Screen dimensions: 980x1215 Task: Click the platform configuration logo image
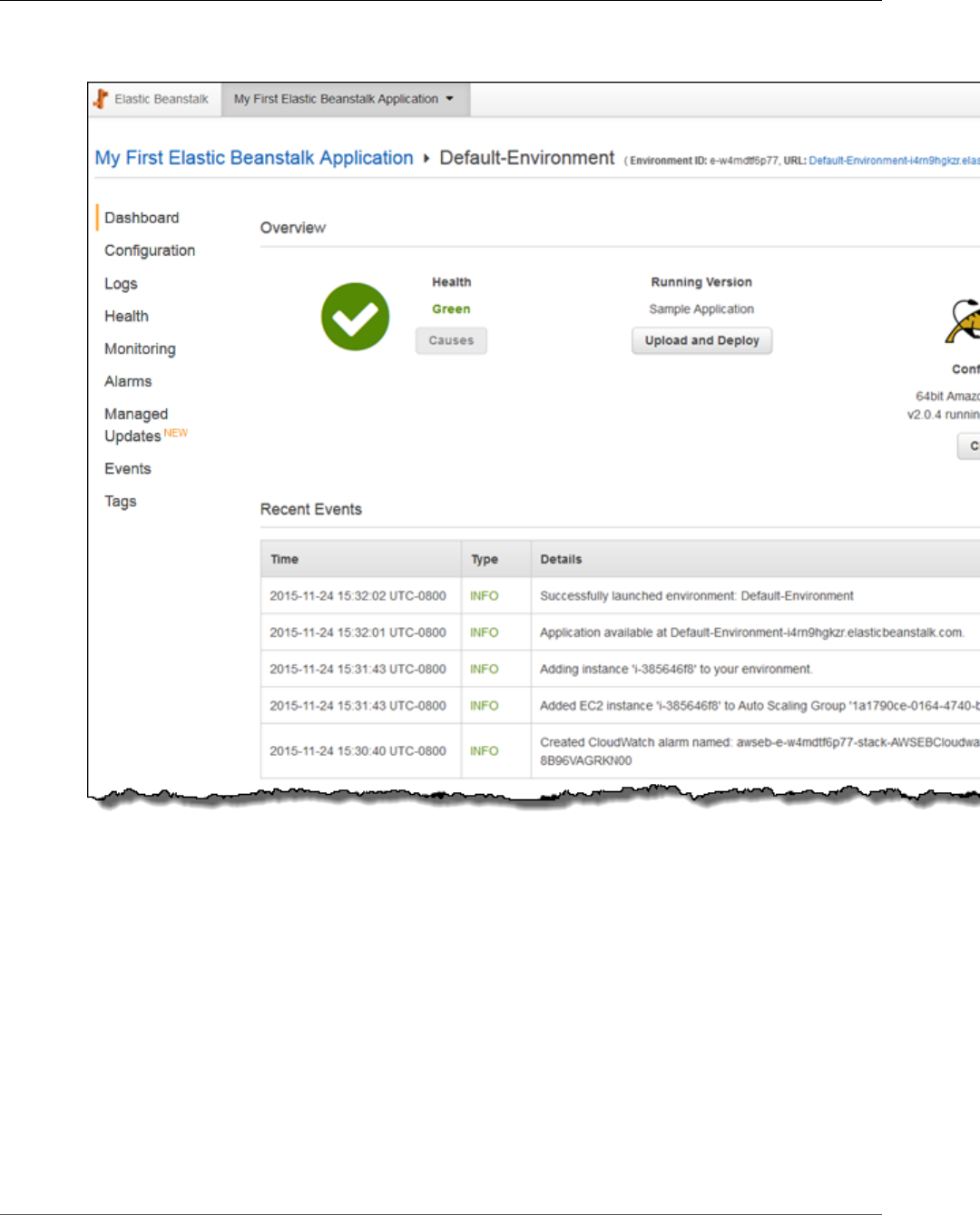tap(963, 320)
